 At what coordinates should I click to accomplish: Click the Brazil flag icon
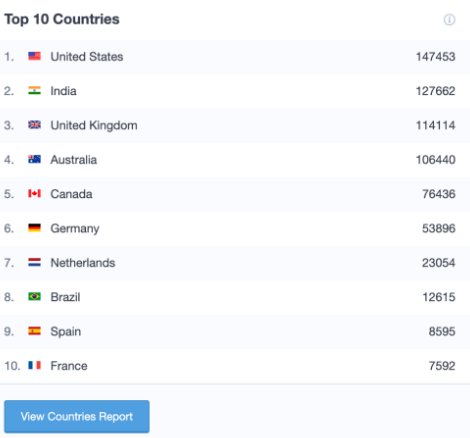pyautogui.click(x=34, y=297)
